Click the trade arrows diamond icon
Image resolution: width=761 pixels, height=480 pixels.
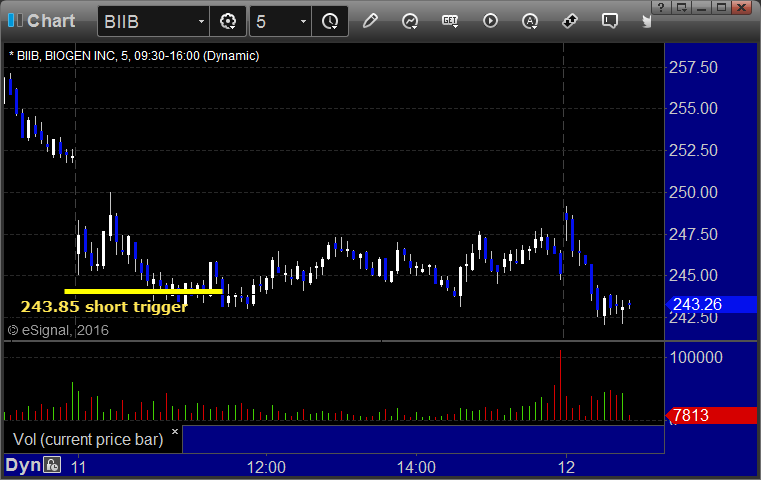[x=570, y=21]
